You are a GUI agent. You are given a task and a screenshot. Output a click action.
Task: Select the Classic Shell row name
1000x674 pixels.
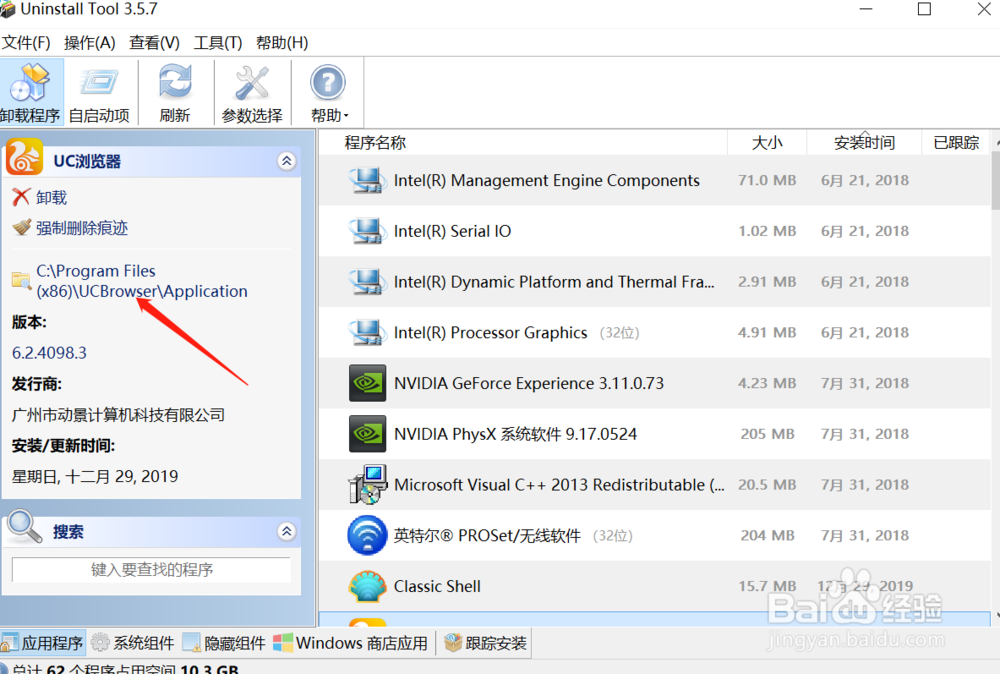[x=437, y=586]
